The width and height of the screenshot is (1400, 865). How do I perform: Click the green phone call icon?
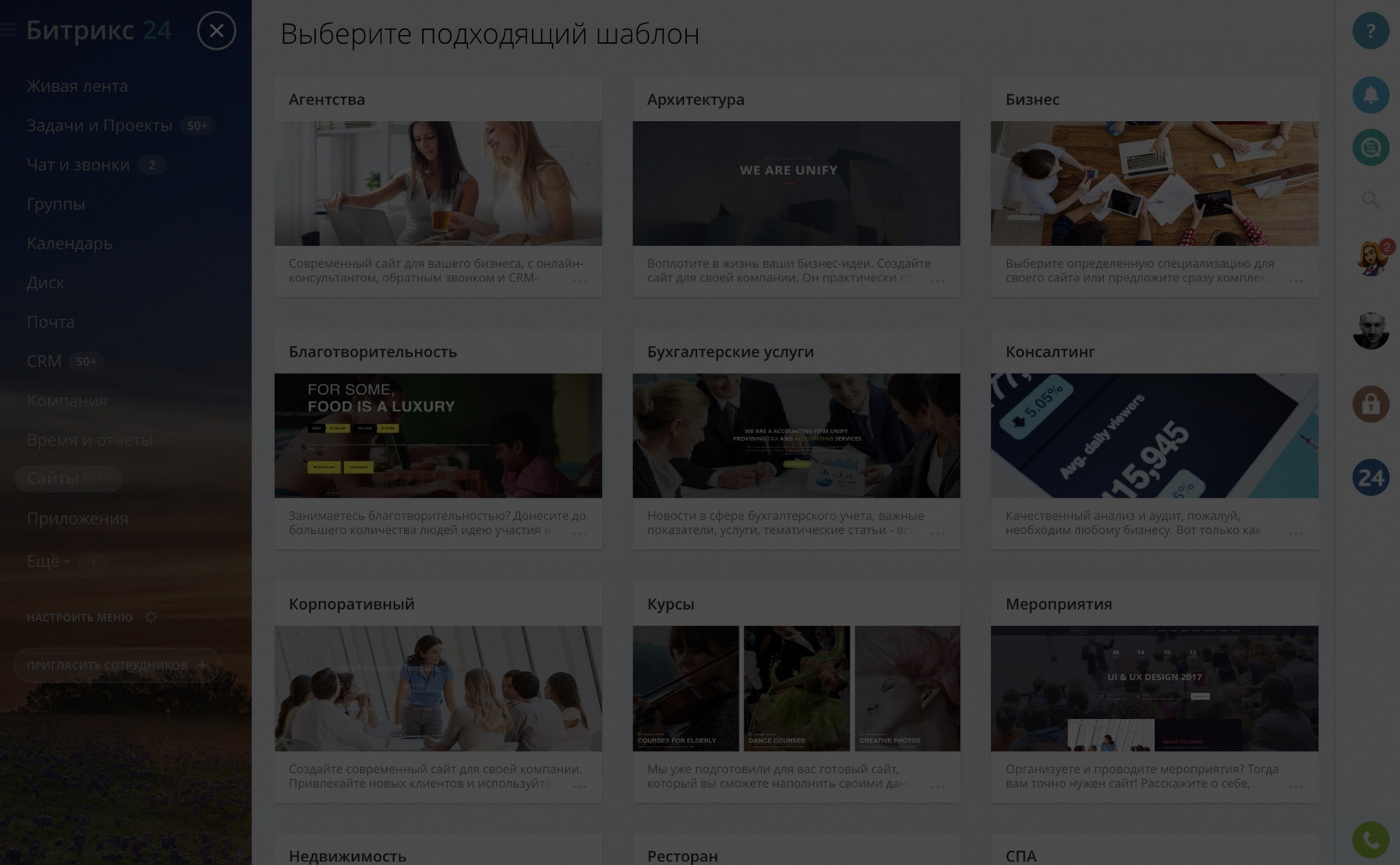[1370, 840]
